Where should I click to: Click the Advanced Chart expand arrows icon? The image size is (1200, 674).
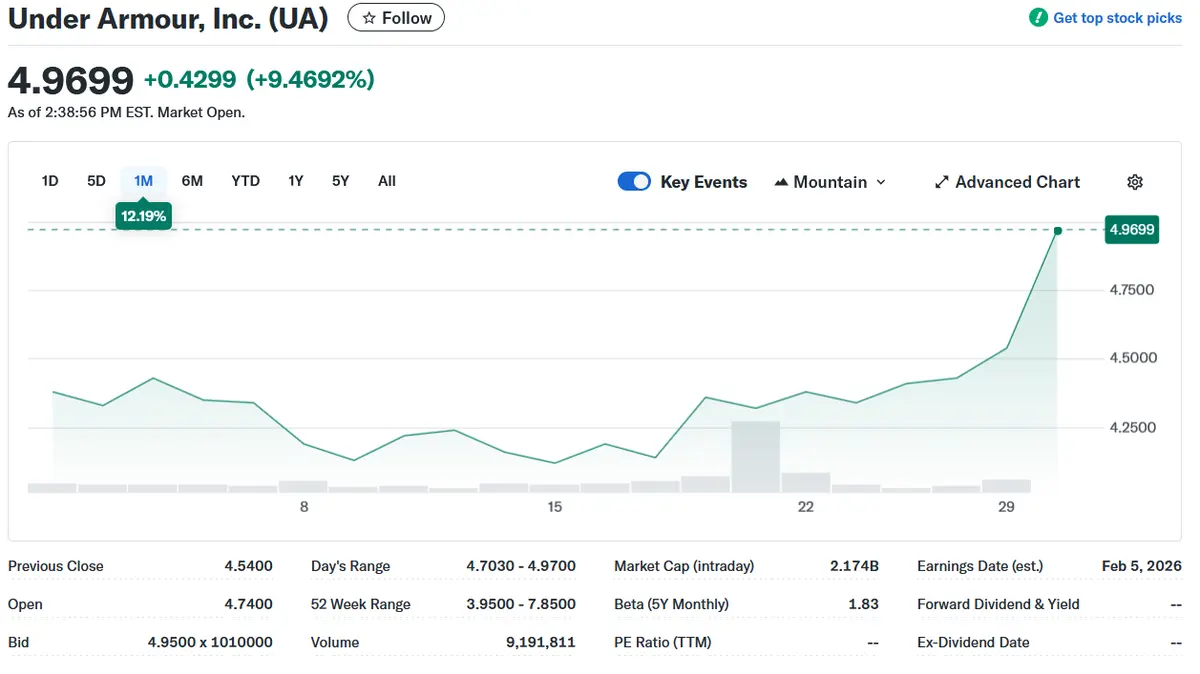[x=941, y=182]
